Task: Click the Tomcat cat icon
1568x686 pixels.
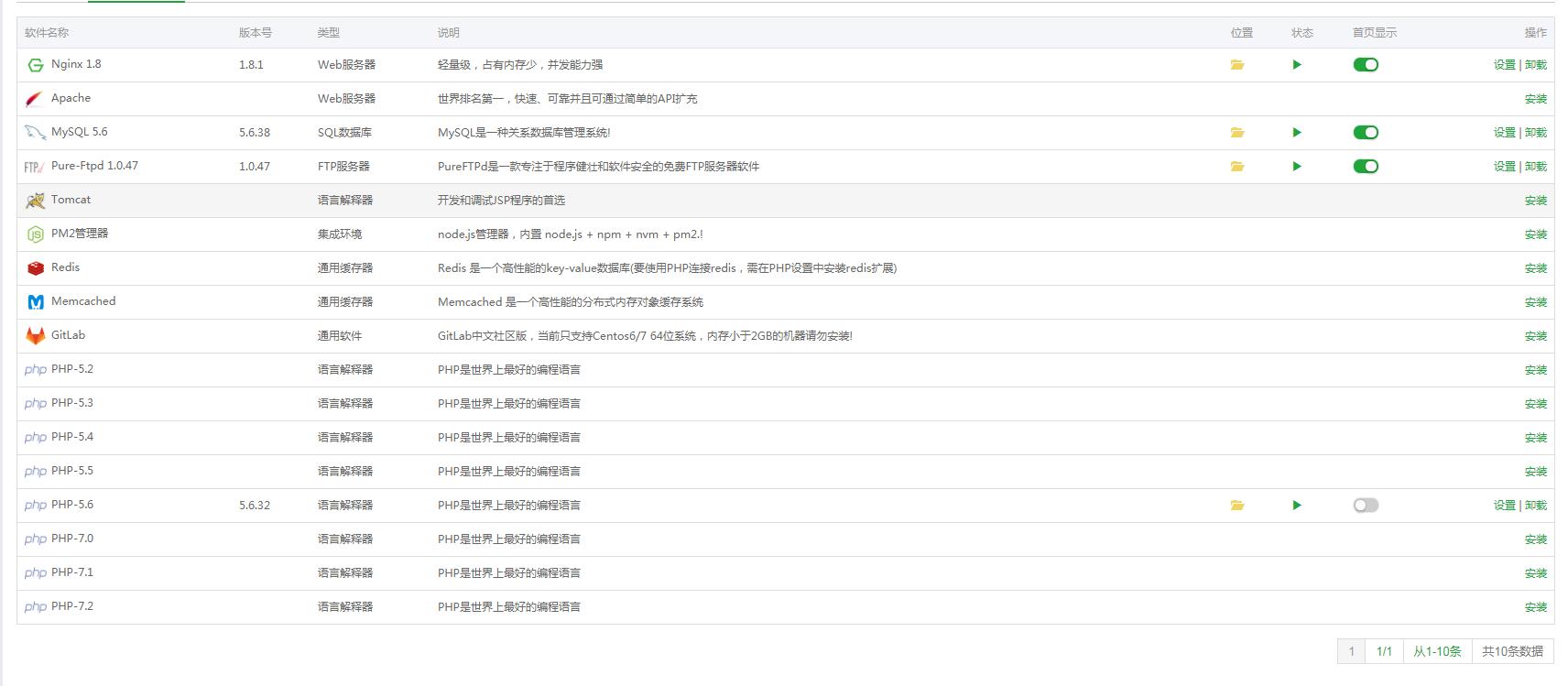Action: tap(35, 201)
